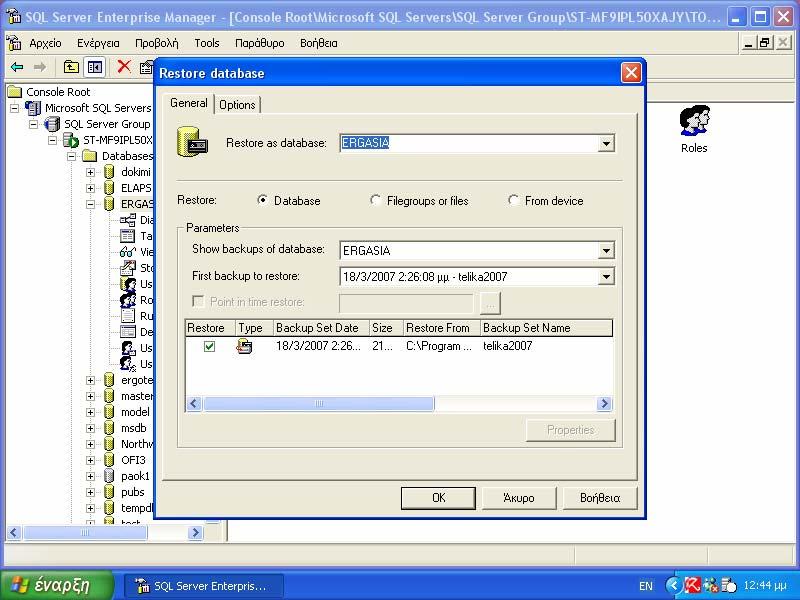
Task: Open Views glasses icon under ERGASIA
Action: click(128, 252)
